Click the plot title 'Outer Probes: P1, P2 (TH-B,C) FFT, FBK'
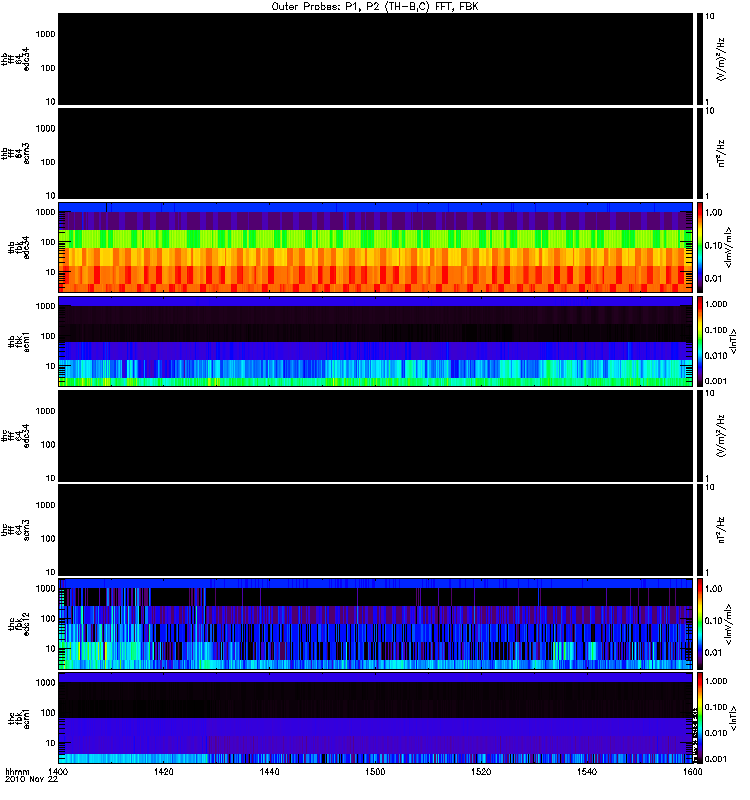This screenshot has height=800, width=750. point(375,7)
